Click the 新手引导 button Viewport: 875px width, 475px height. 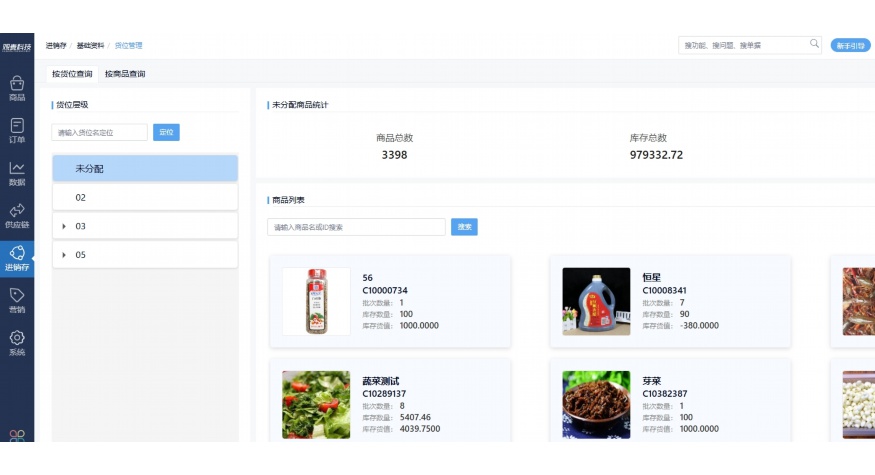click(x=850, y=46)
